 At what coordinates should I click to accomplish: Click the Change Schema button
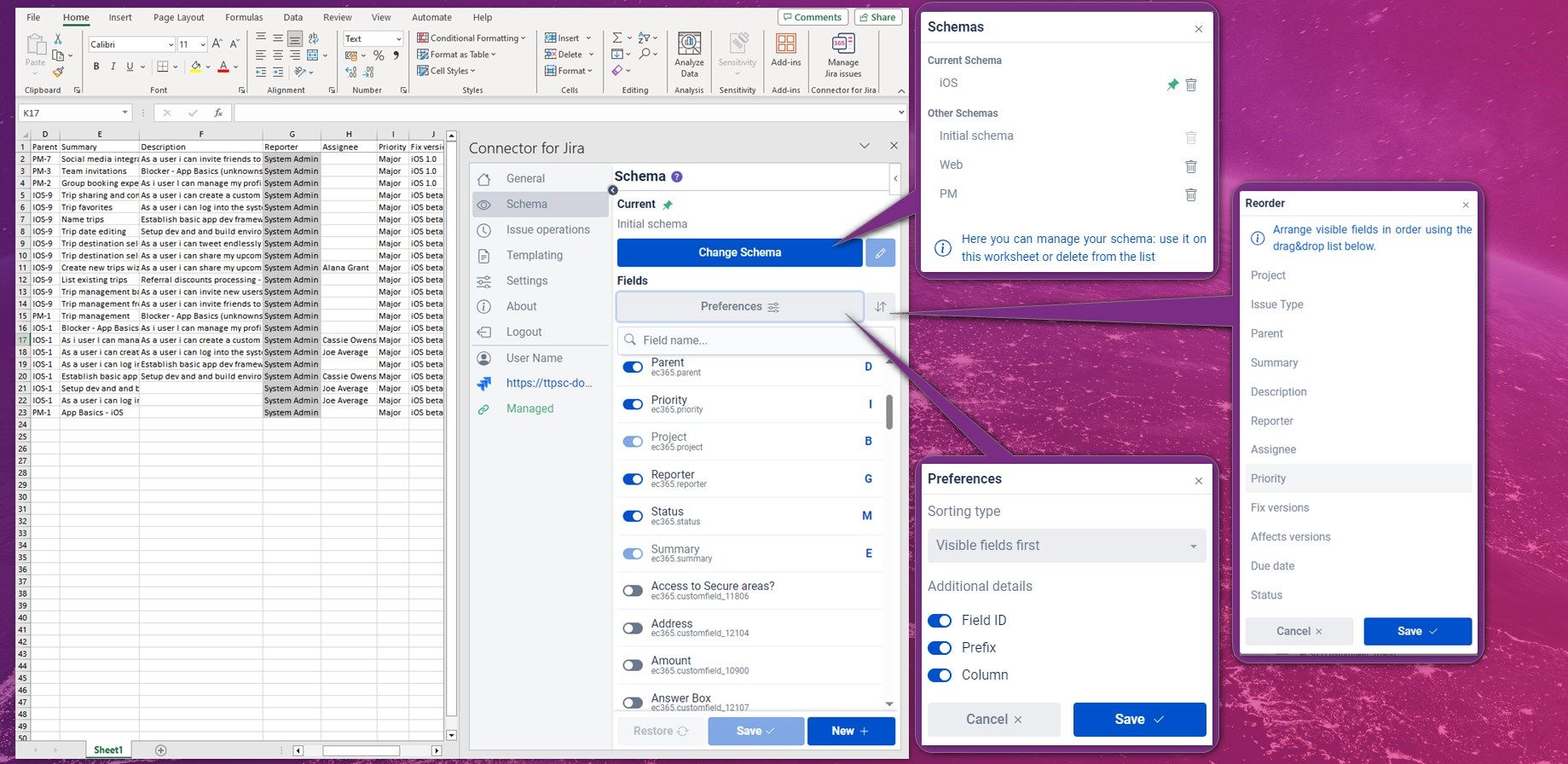[739, 252]
